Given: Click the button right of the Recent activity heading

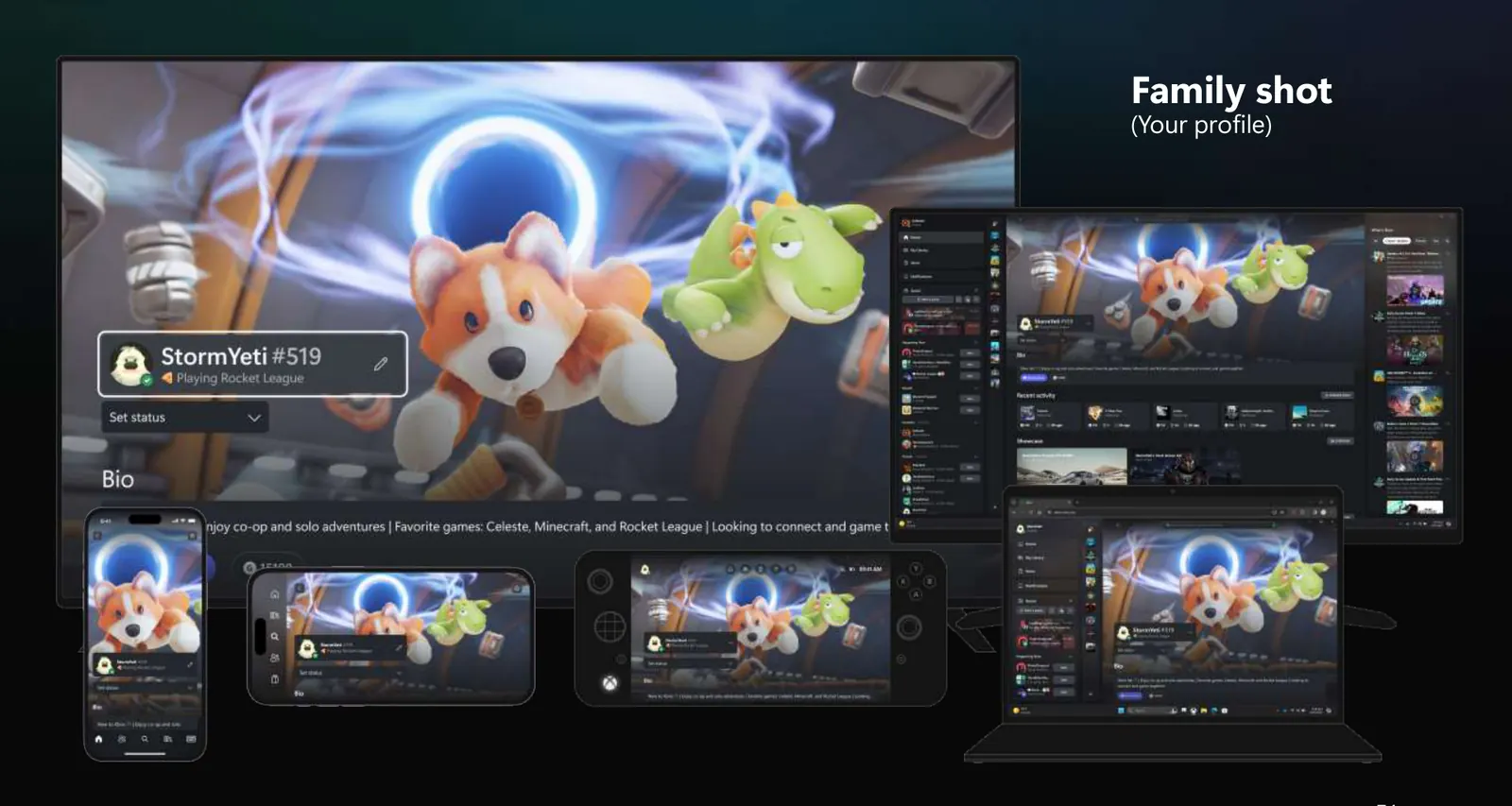Looking at the screenshot, I should click(1337, 395).
